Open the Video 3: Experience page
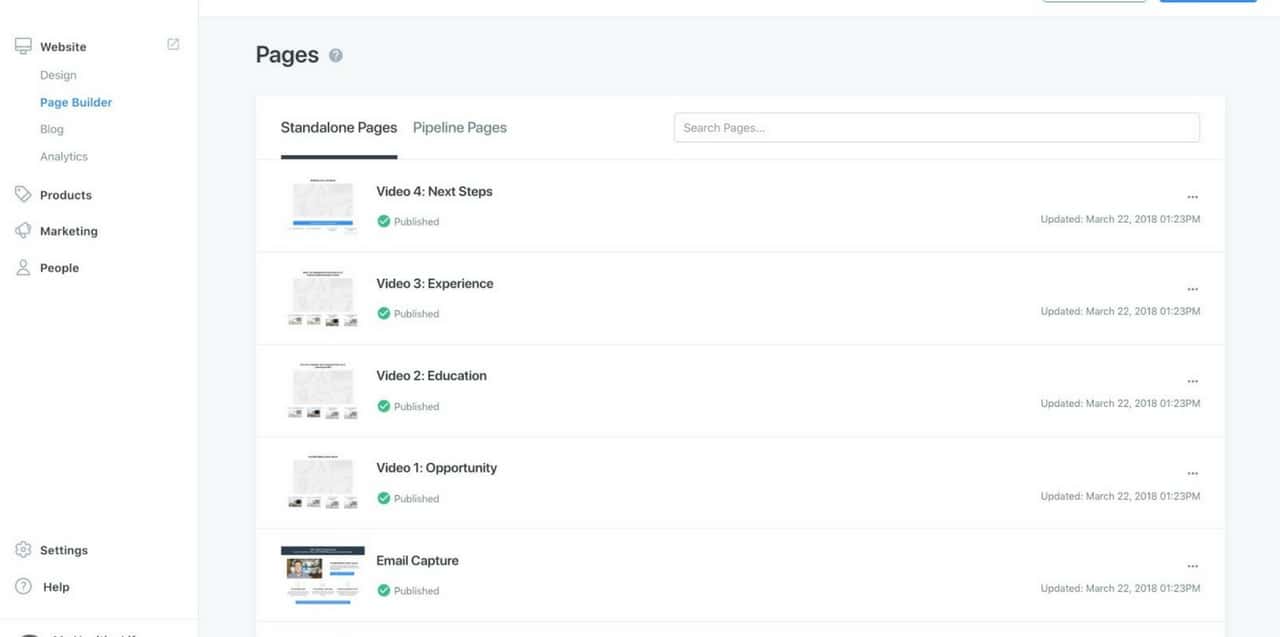Viewport: 1280px width, 637px height. (435, 283)
